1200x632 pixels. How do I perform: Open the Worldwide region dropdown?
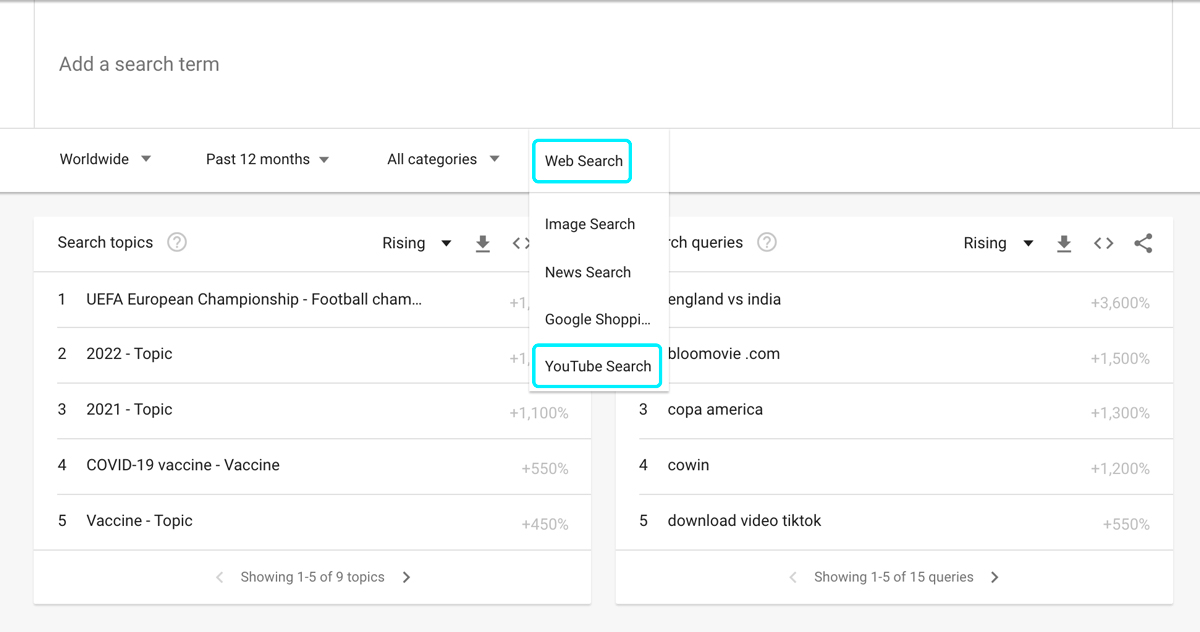tap(106, 159)
